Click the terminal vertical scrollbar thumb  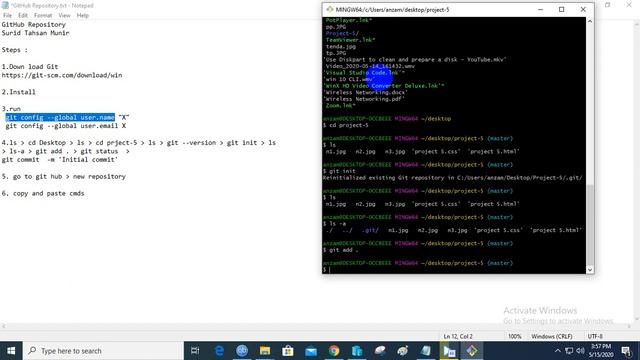(x=590, y=224)
